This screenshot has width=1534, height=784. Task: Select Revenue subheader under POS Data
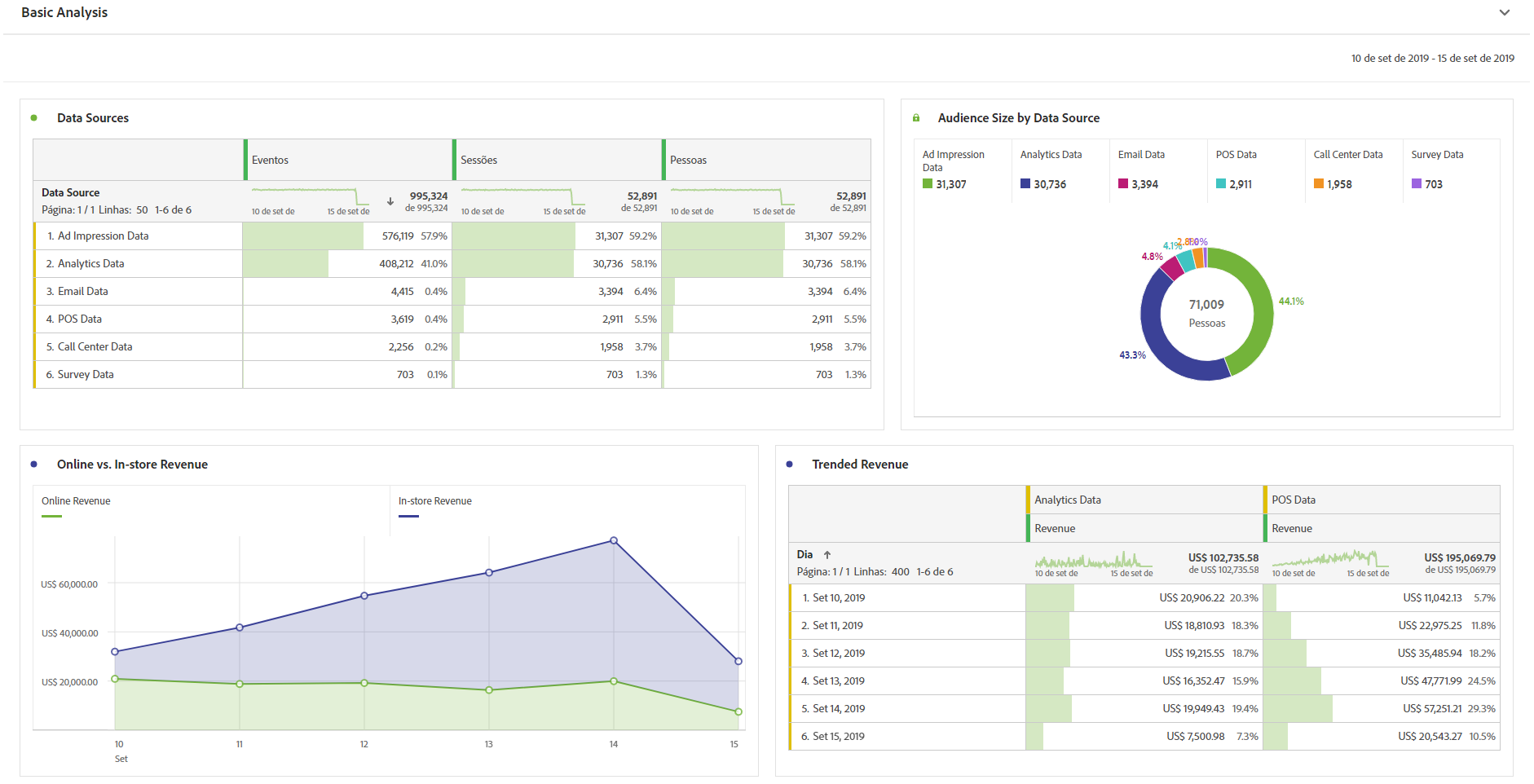(1382, 528)
